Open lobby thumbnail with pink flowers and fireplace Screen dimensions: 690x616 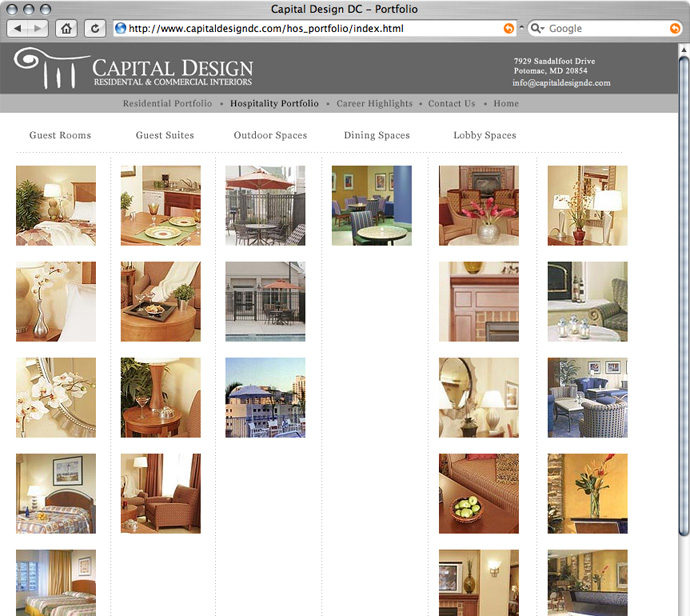coord(479,205)
